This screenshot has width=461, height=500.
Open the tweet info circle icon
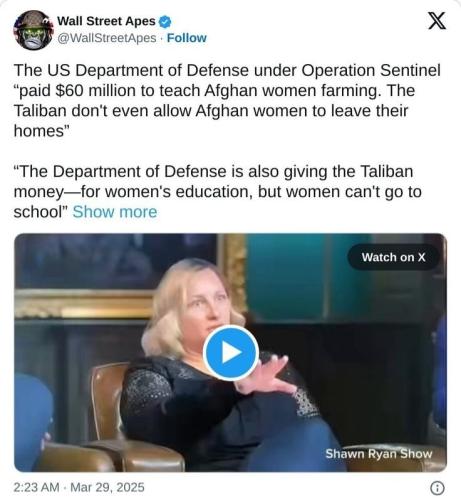tap(437, 488)
